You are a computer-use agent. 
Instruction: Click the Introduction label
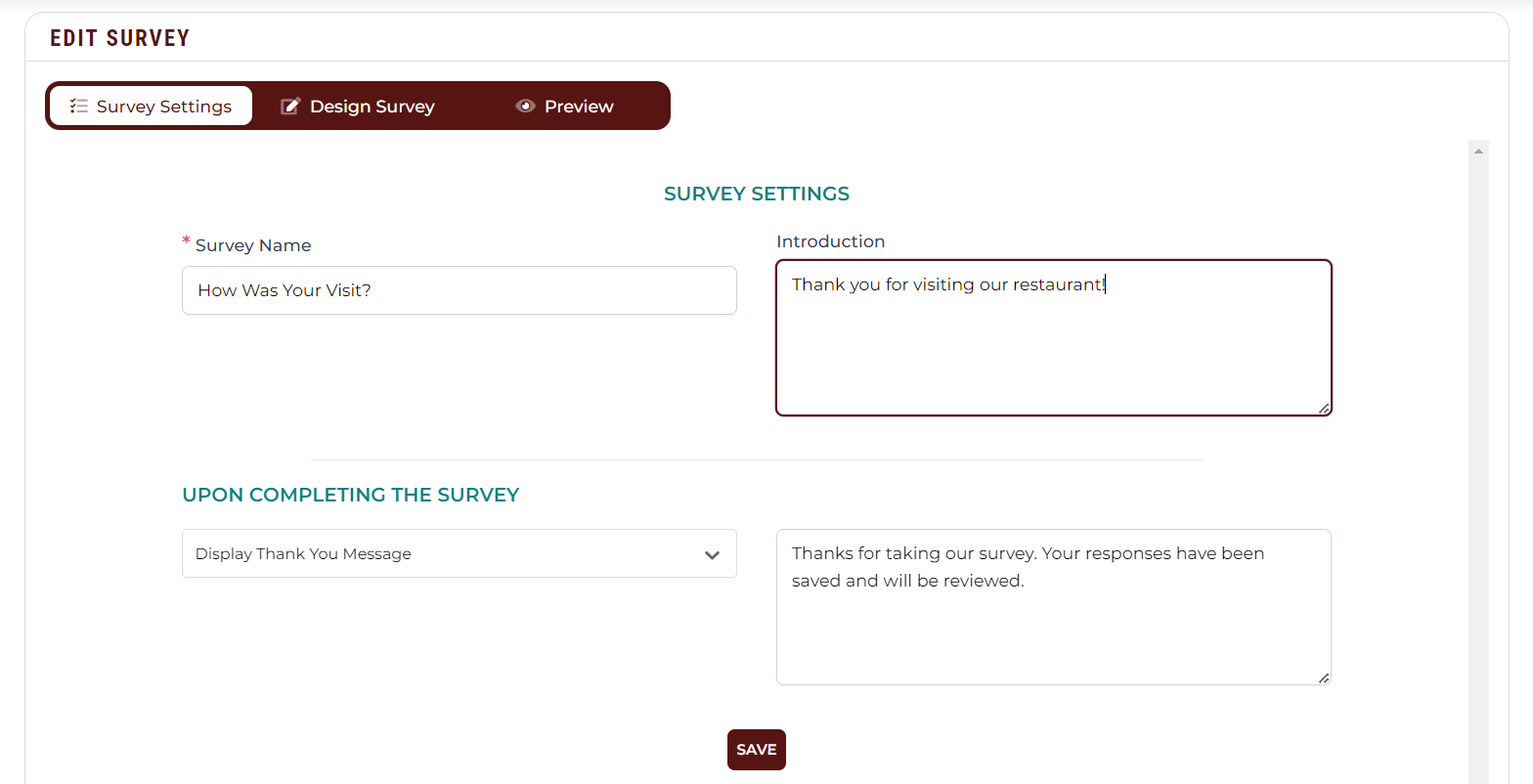[831, 241]
